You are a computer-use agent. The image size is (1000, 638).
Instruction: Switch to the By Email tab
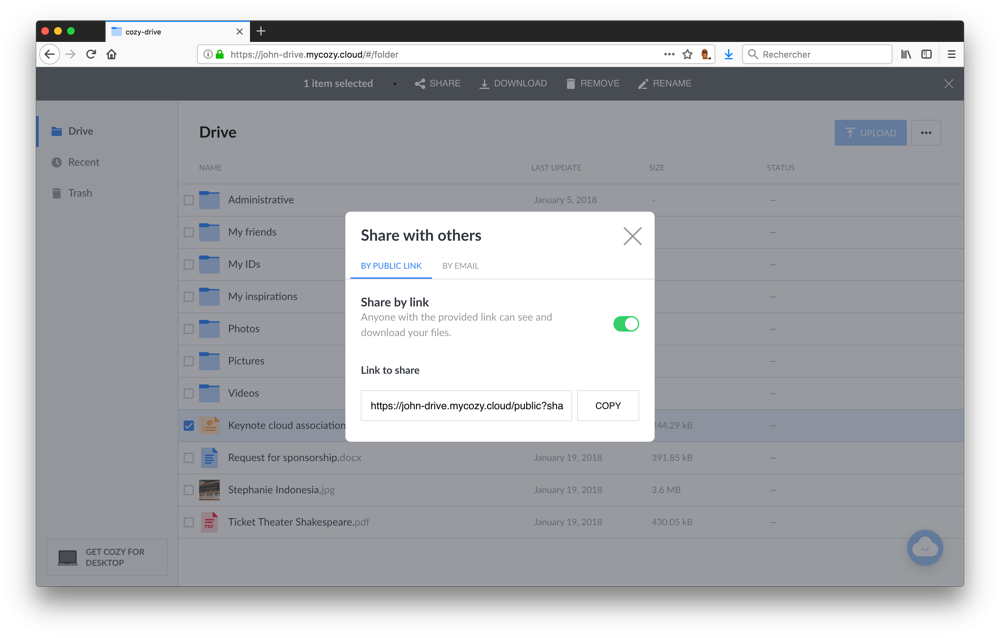[x=460, y=266]
